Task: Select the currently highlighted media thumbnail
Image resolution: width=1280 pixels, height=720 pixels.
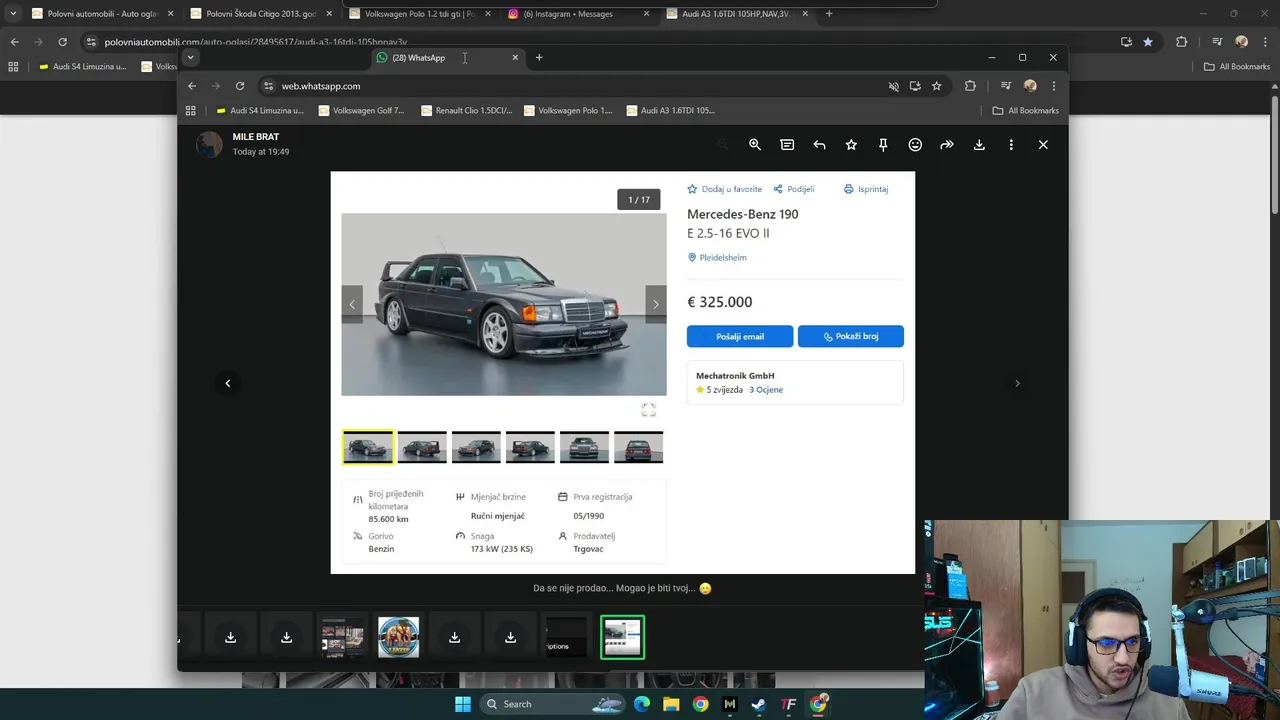Action: [622, 637]
